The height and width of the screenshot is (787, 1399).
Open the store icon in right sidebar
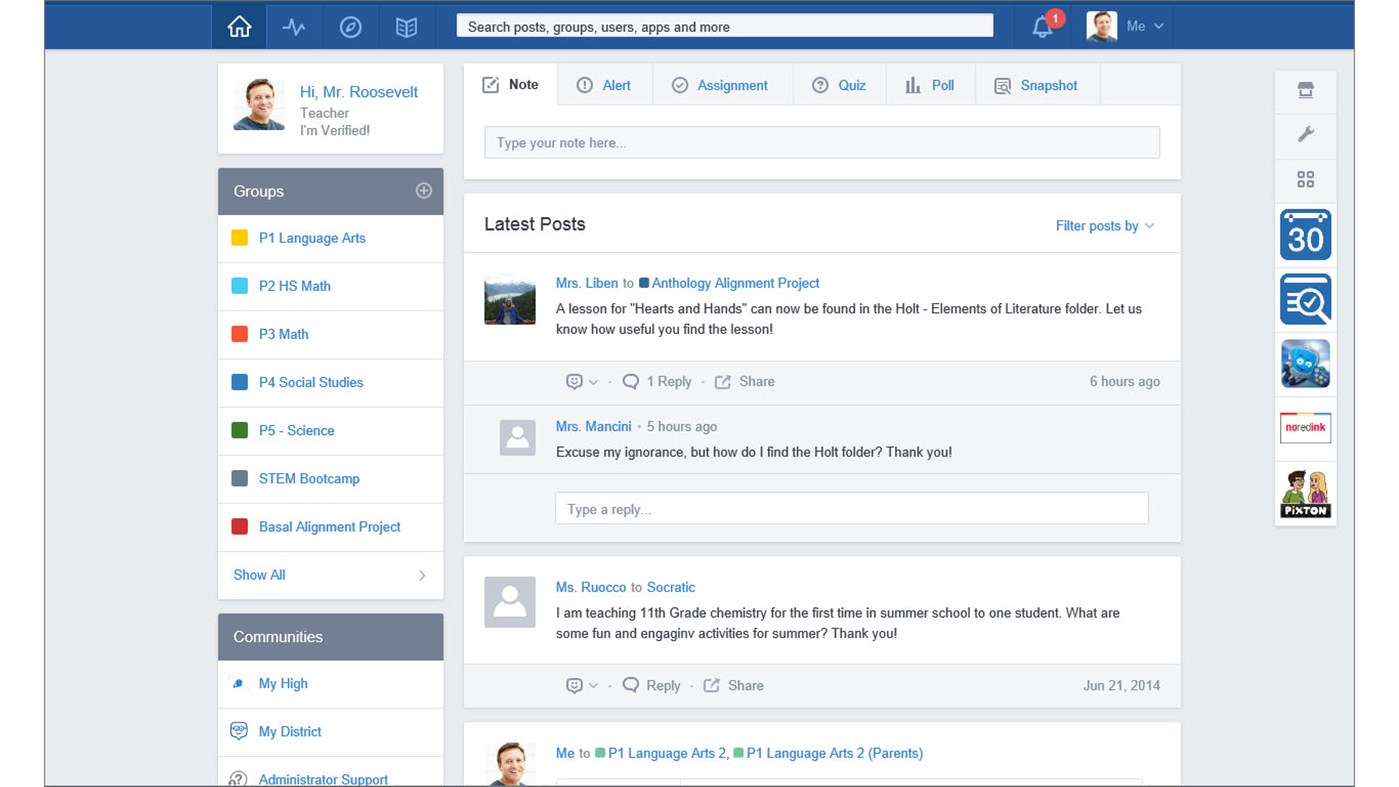[x=1305, y=90]
